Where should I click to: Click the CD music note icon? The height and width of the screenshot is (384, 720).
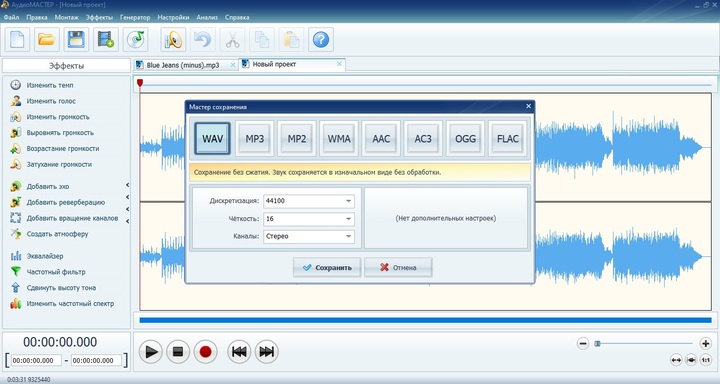click(135, 40)
